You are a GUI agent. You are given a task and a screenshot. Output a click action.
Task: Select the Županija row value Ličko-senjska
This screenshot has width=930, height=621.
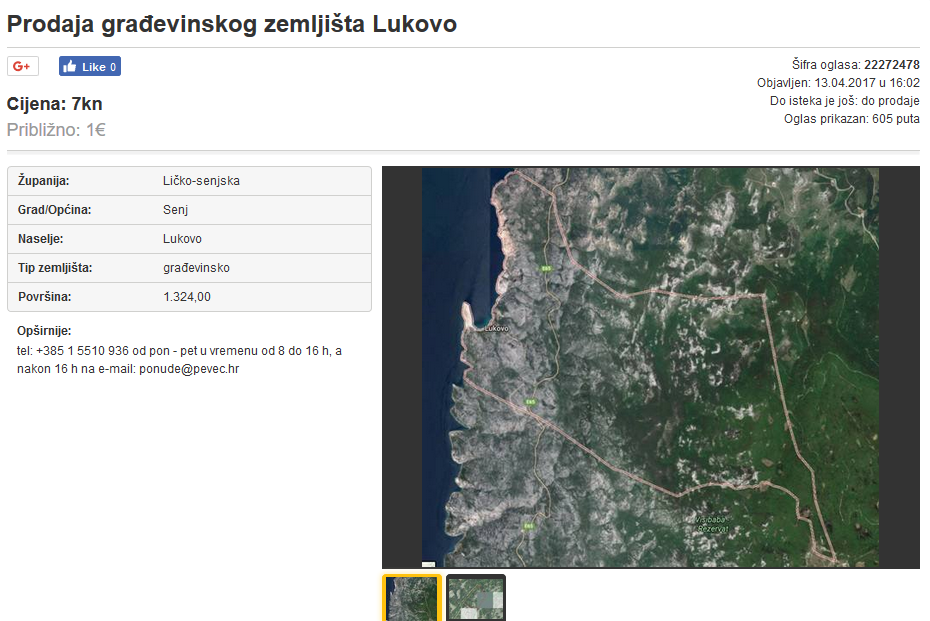click(x=201, y=181)
